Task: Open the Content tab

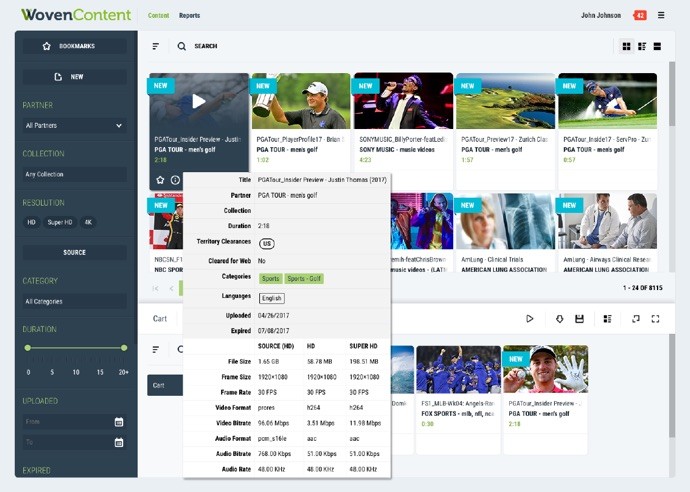Action: click(158, 16)
